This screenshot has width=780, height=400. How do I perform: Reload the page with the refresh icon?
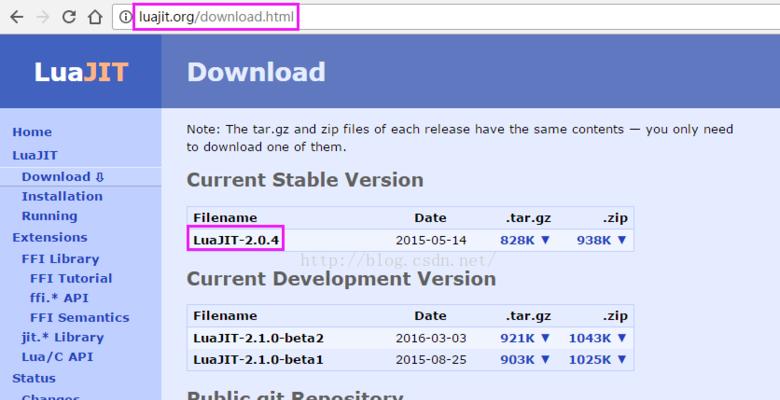click(69, 17)
